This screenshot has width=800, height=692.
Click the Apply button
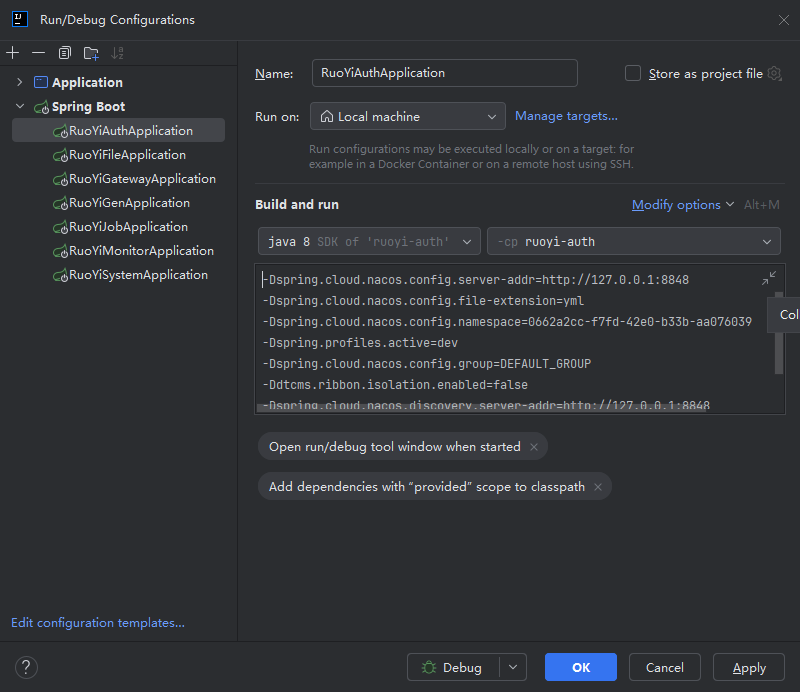click(x=748, y=667)
